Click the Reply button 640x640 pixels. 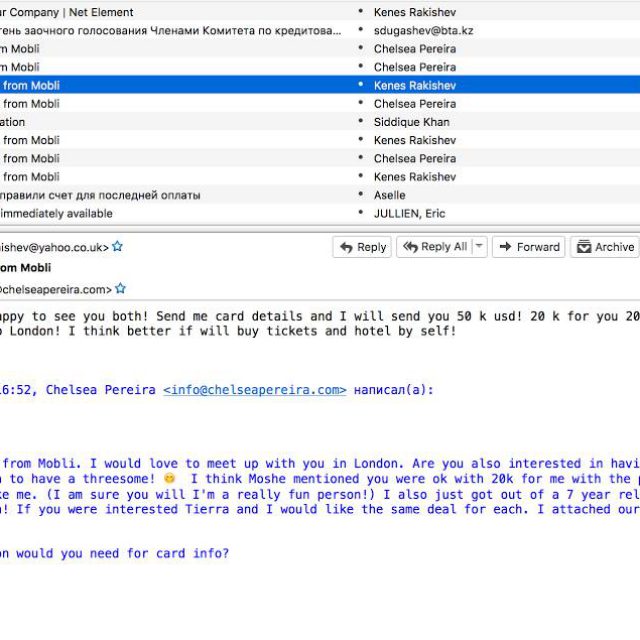(361, 247)
